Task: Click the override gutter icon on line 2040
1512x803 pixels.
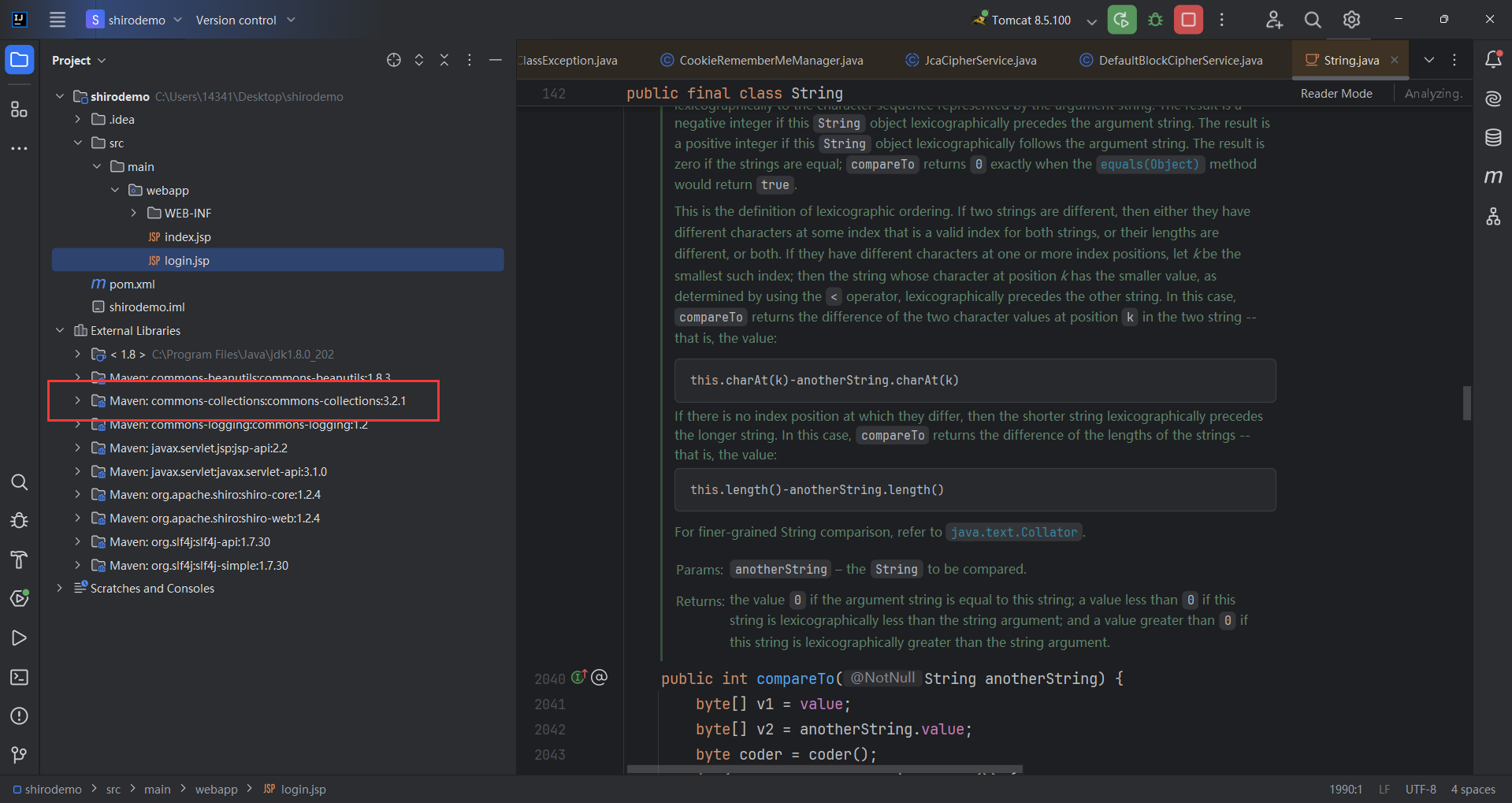Action: point(579,677)
